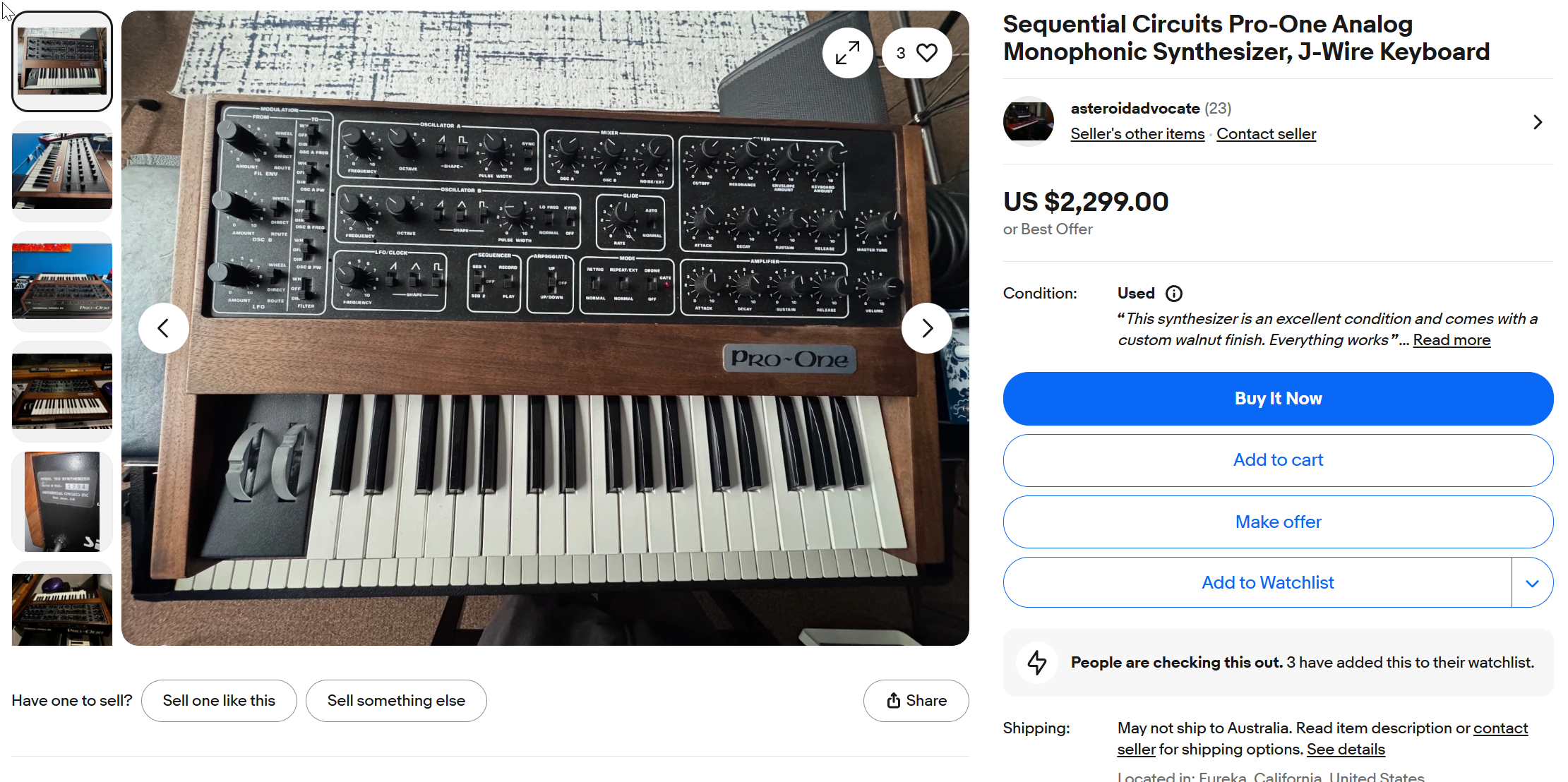The image size is (1568, 782).
Task: Click the asteroidadvocate seller avatar
Action: pyautogui.click(x=1028, y=121)
